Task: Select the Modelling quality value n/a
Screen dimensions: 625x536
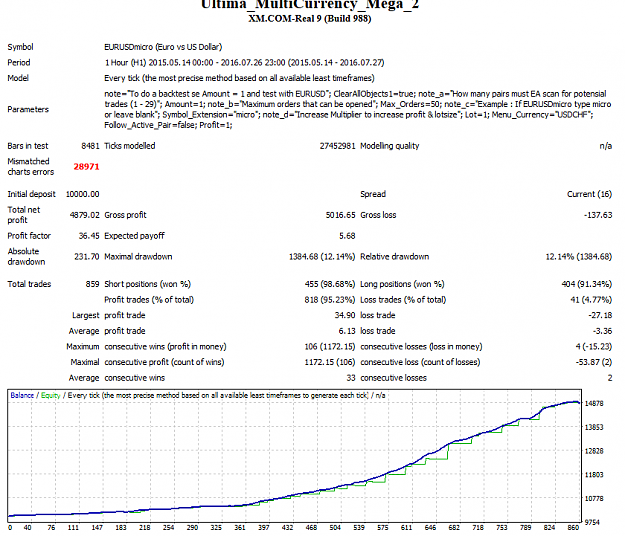Action: click(605, 146)
